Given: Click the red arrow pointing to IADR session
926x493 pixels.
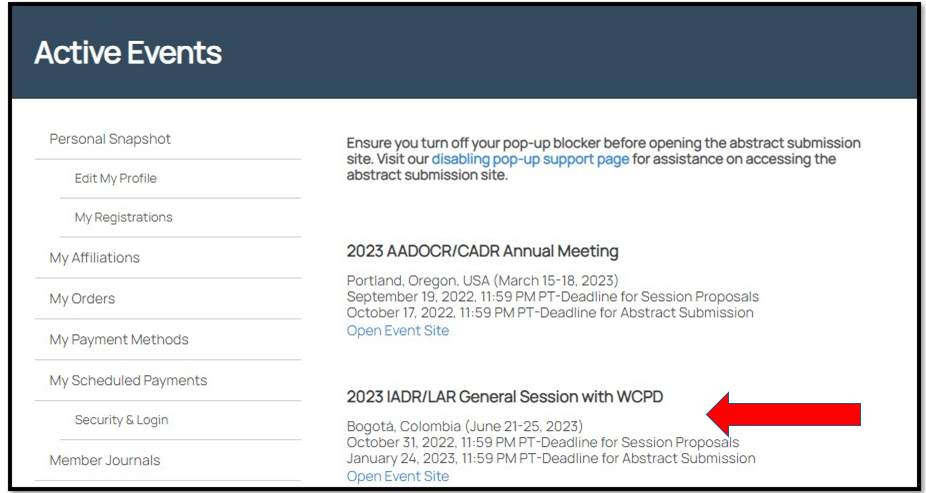Looking at the screenshot, I should click(784, 414).
